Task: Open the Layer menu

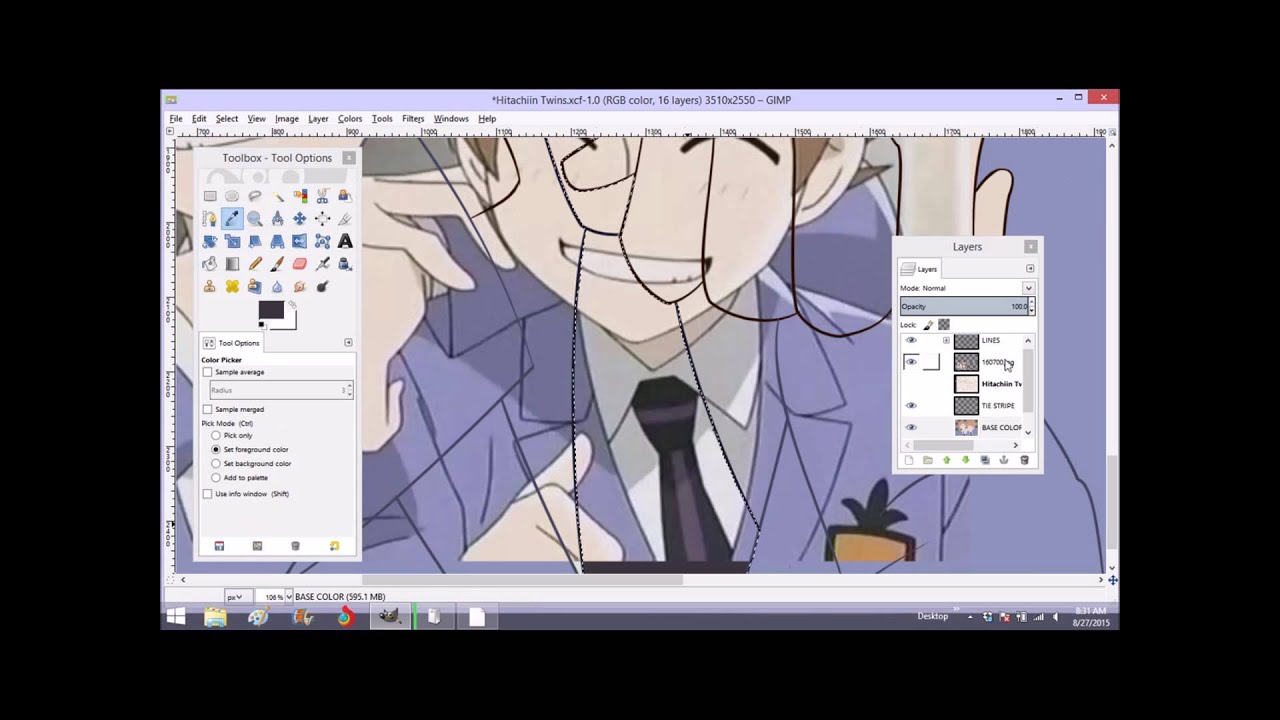Action: click(x=318, y=119)
